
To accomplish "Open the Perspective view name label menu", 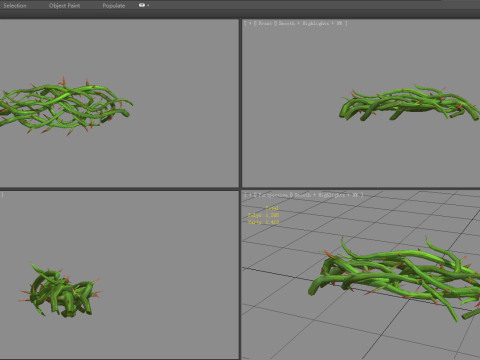I will (274, 195).
